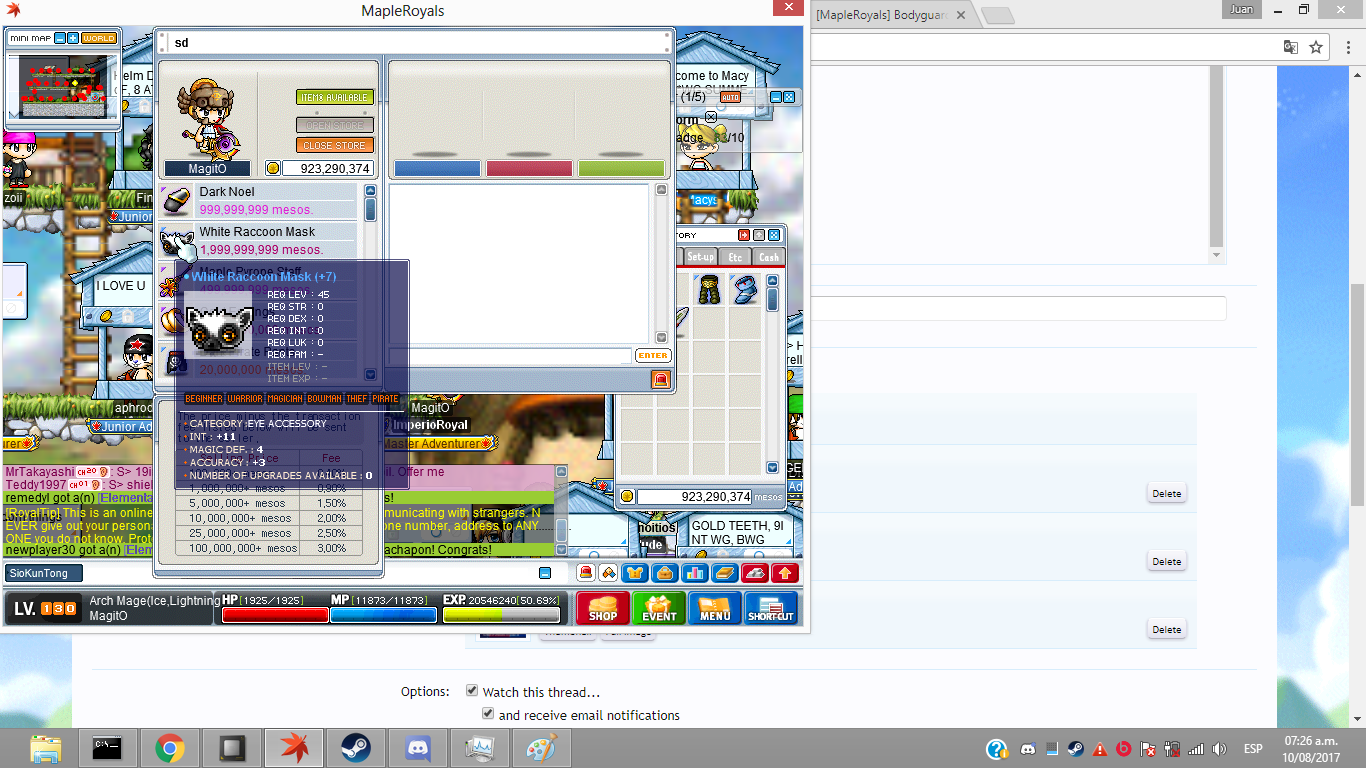The height and width of the screenshot is (768, 1366).
Task: Click inventory scrollbar up arrow
Action: 772,281
